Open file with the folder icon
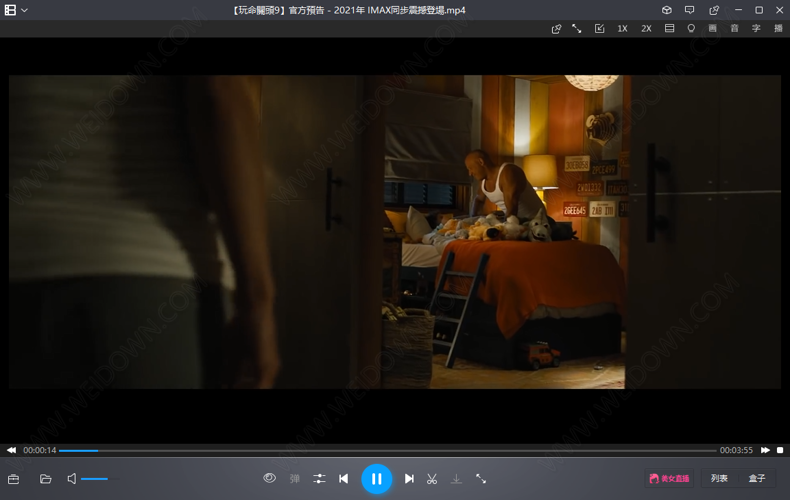This screenshot has width=790, height=500. (x=45, y=479)
